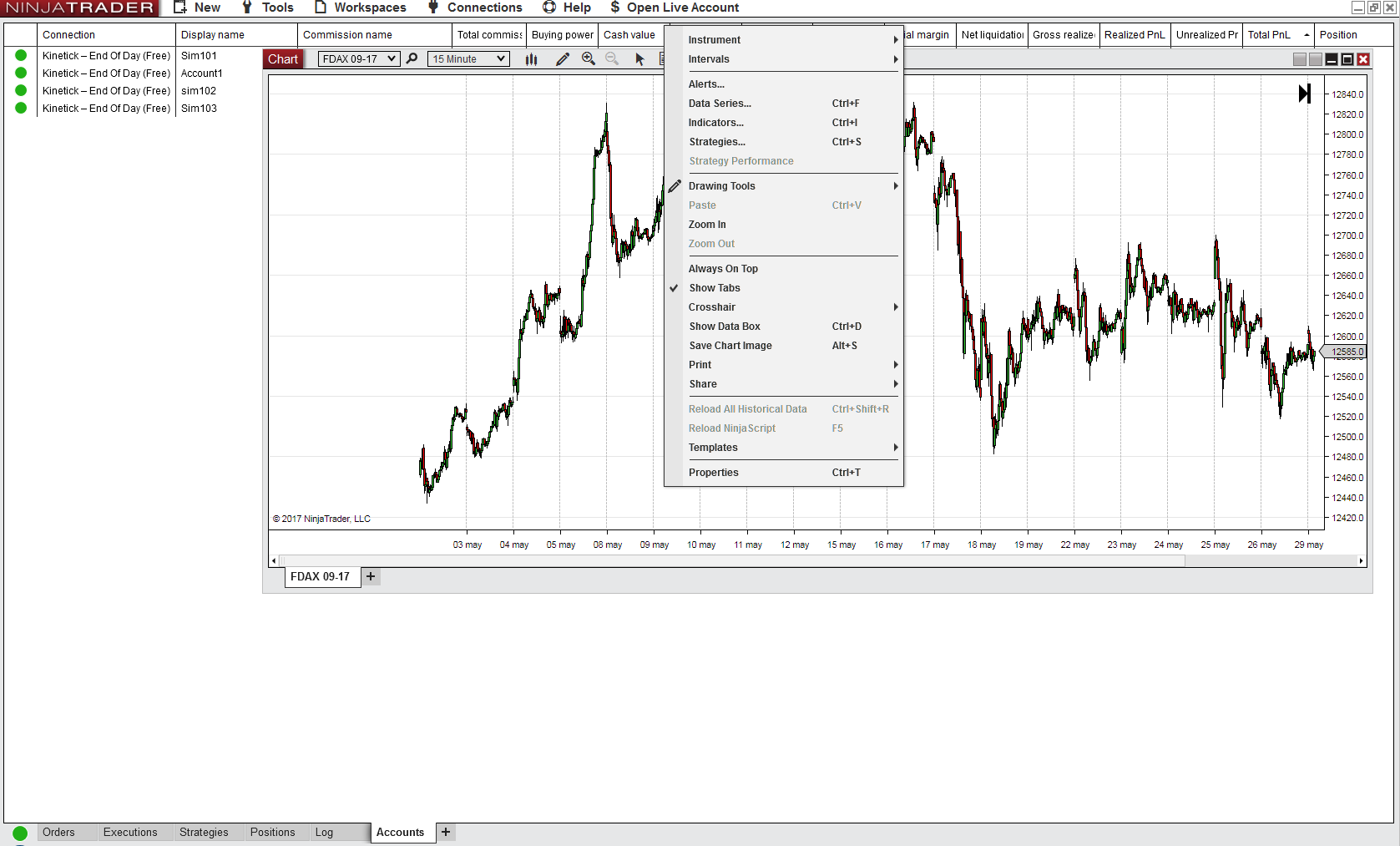Open the instrument search magnifier in chart toolbar

point(412,58)
